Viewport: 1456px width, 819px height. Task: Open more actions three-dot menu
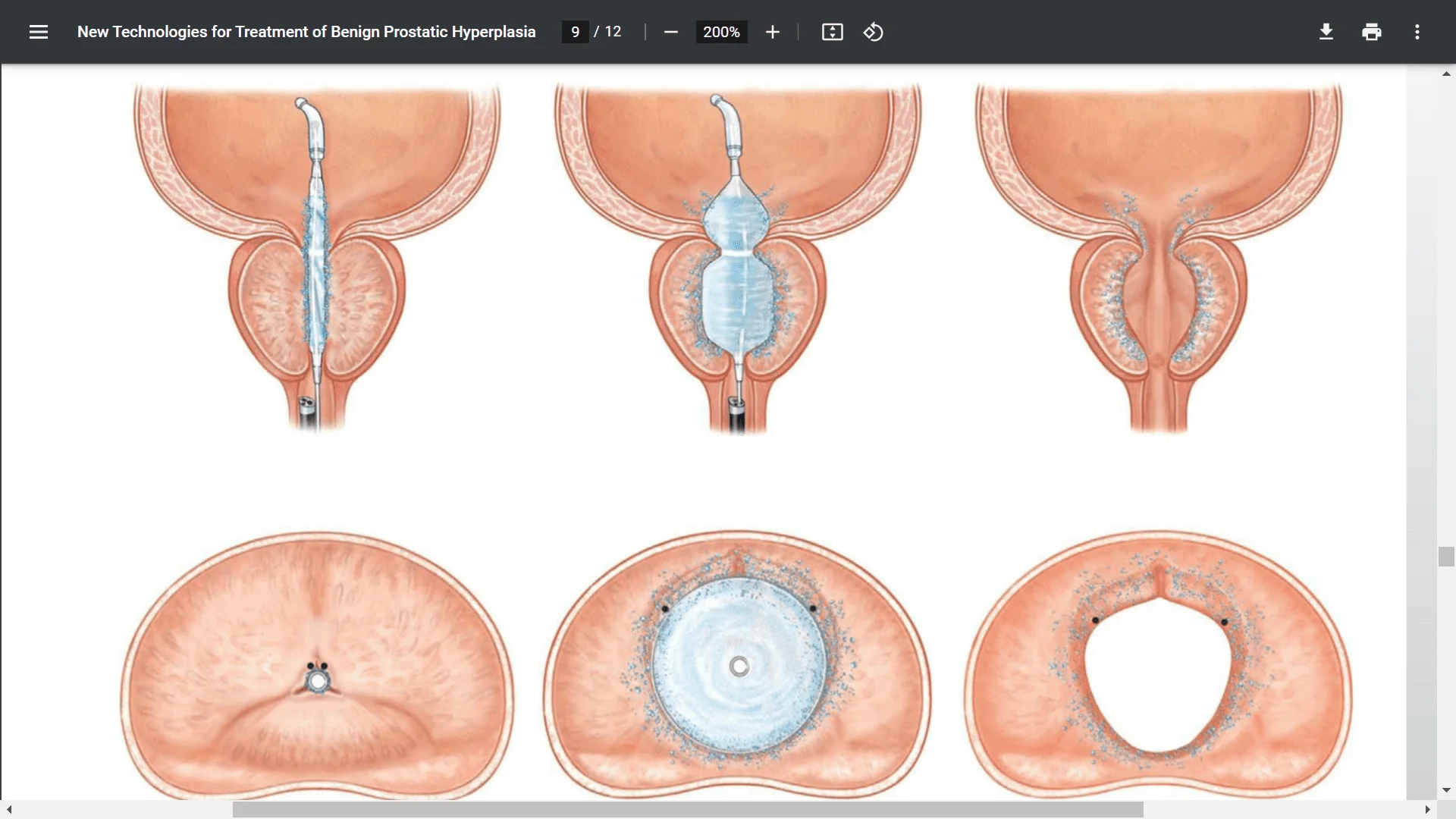tap(1417, 32)
